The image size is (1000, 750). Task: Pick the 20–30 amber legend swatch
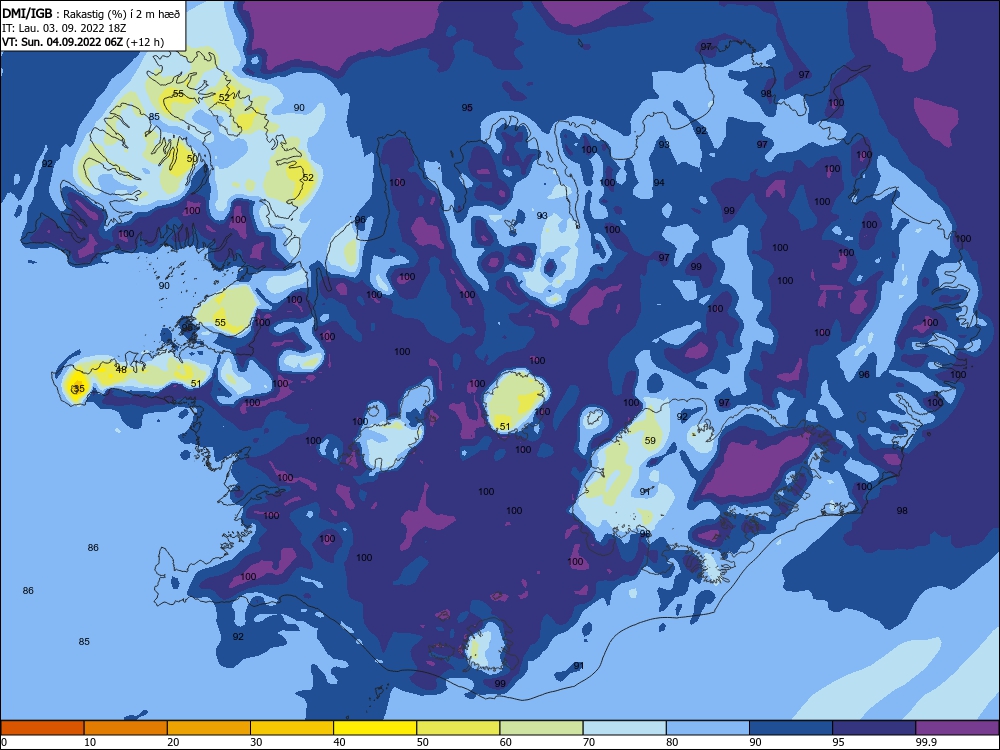point(209,728)
